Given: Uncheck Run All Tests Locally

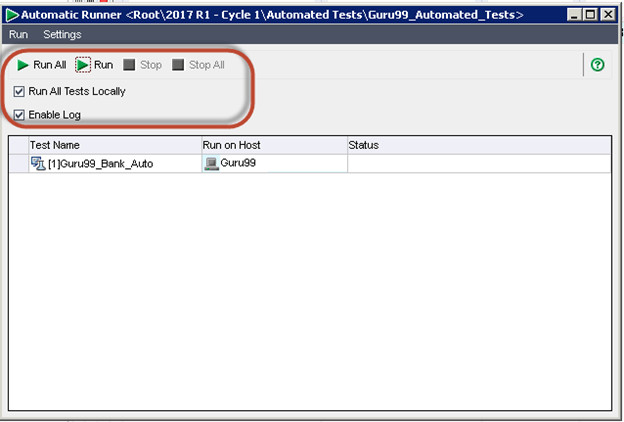Looking at the screenshot, I should [x=20, y=91].
